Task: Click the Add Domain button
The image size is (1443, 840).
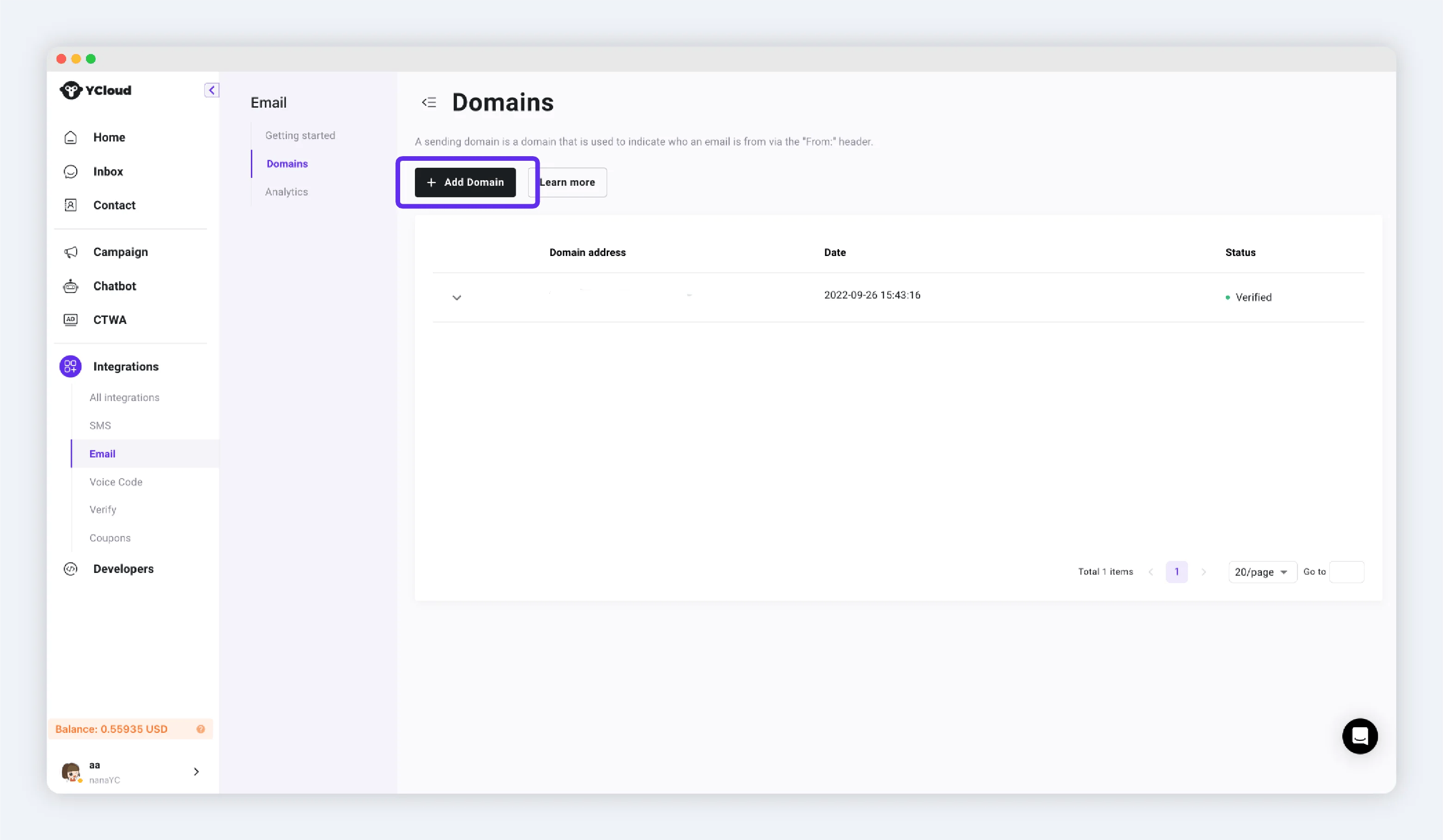Action: click(465, 182)
